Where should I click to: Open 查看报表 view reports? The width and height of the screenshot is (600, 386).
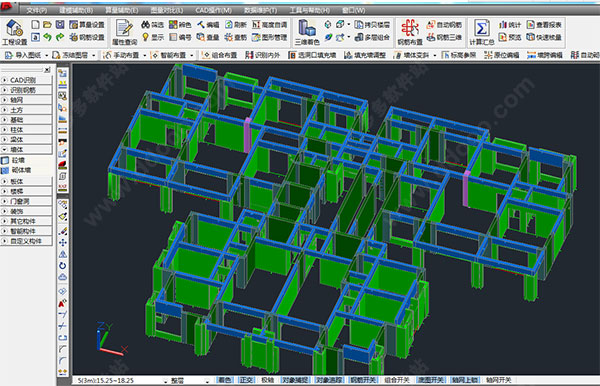pos(544,25)
